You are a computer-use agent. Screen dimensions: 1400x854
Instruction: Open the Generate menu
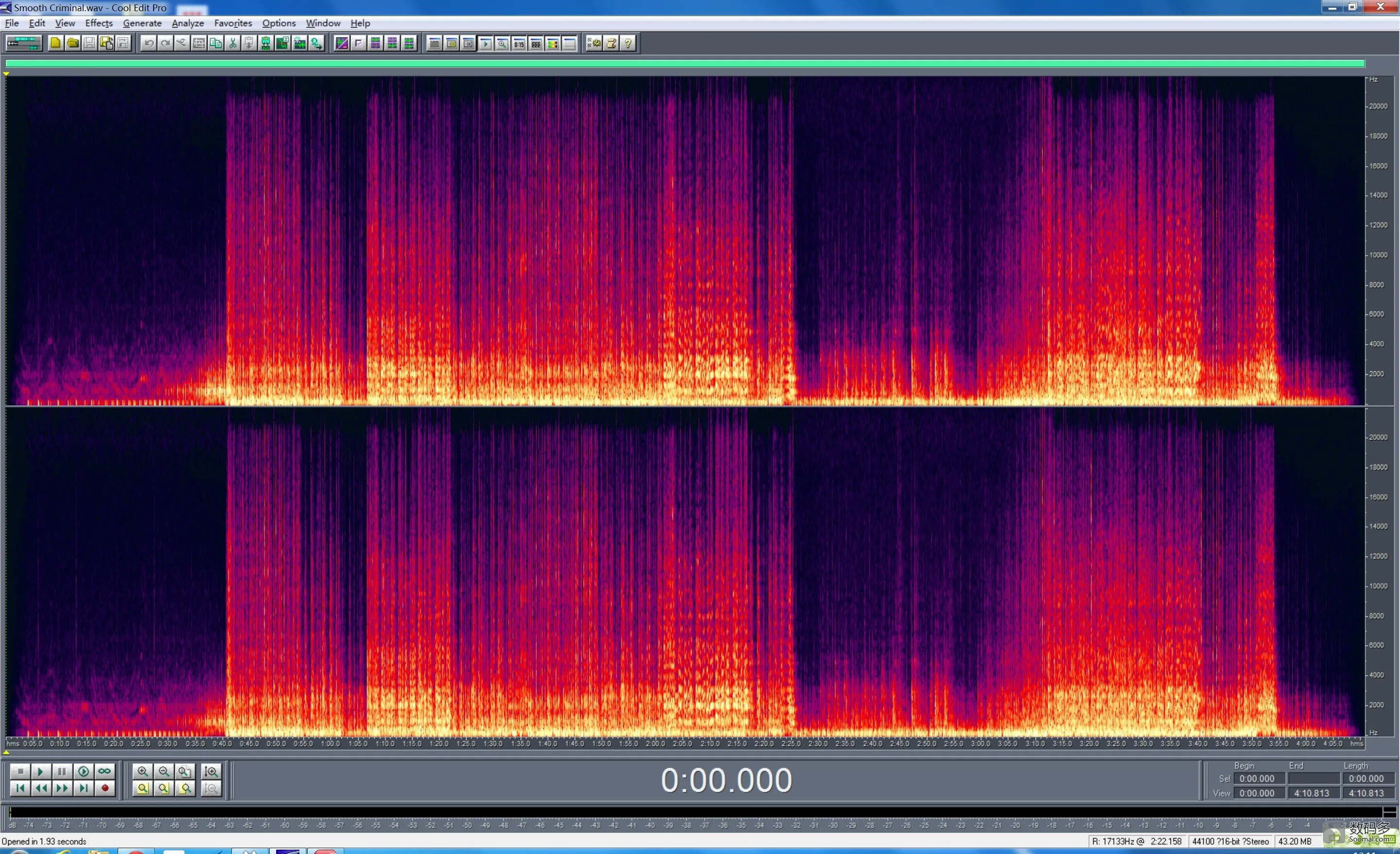142,23
